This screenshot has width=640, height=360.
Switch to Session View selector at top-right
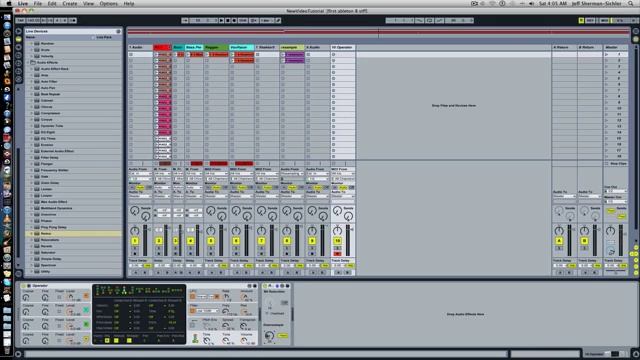click(x=636, y=39)
